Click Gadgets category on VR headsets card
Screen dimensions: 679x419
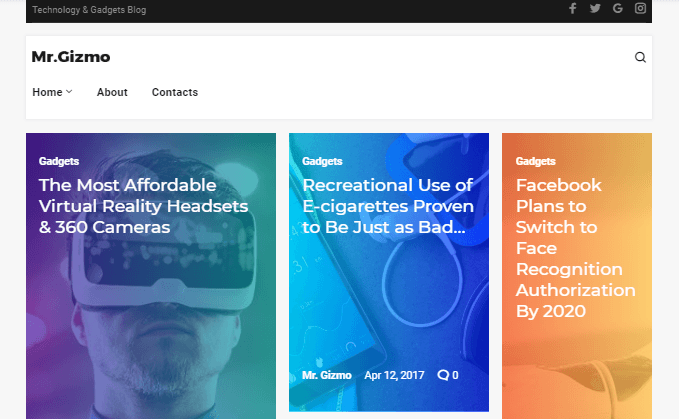point(59,161)
